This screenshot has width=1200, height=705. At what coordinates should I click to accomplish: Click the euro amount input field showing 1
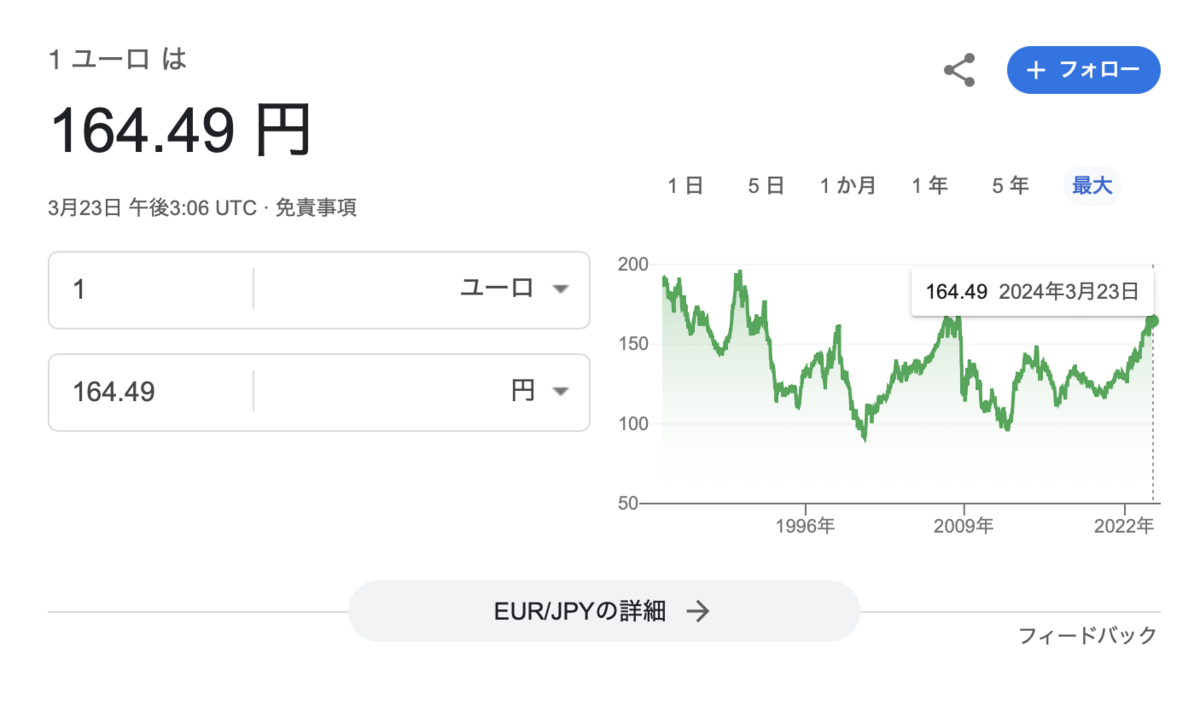pyautogui.click(x=151, y=289)
